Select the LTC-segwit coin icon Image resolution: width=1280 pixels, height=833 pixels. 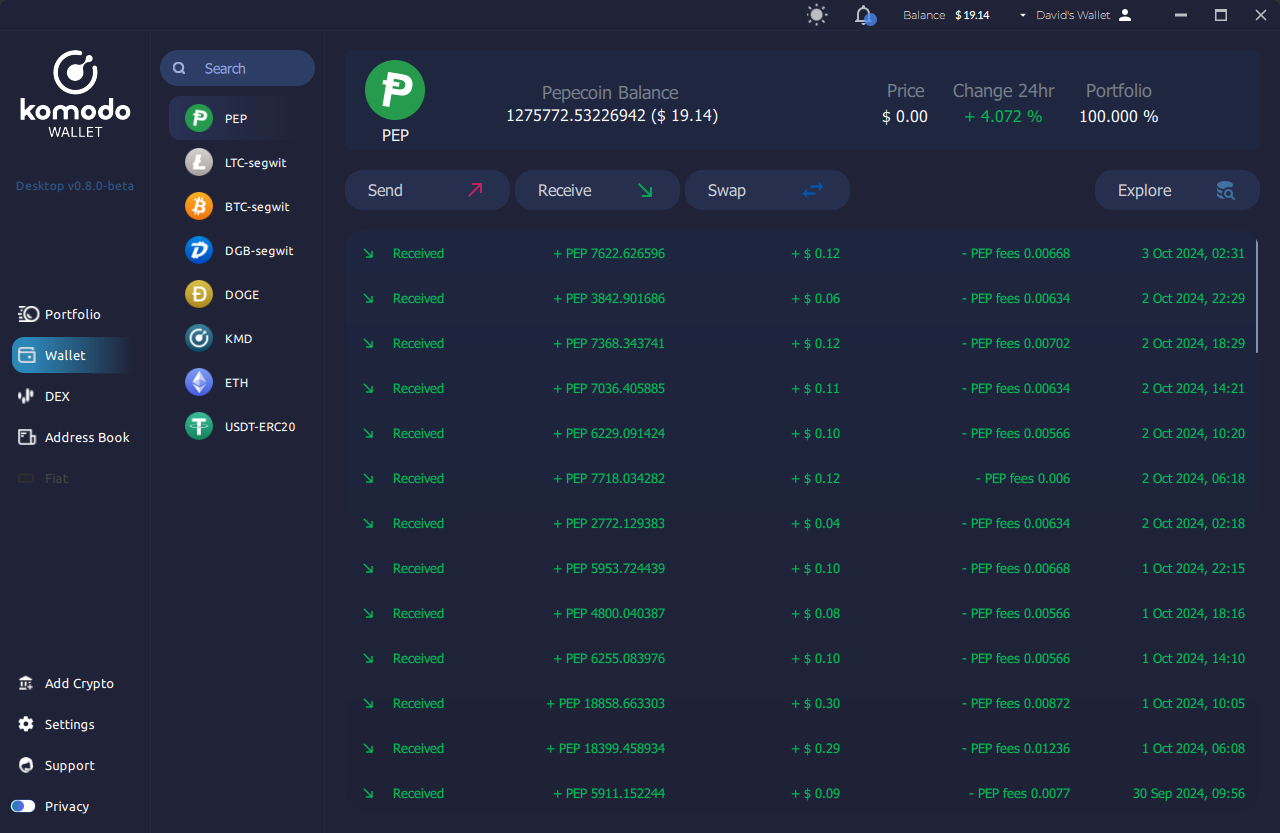pyautogui.click(x=199, y=163)
